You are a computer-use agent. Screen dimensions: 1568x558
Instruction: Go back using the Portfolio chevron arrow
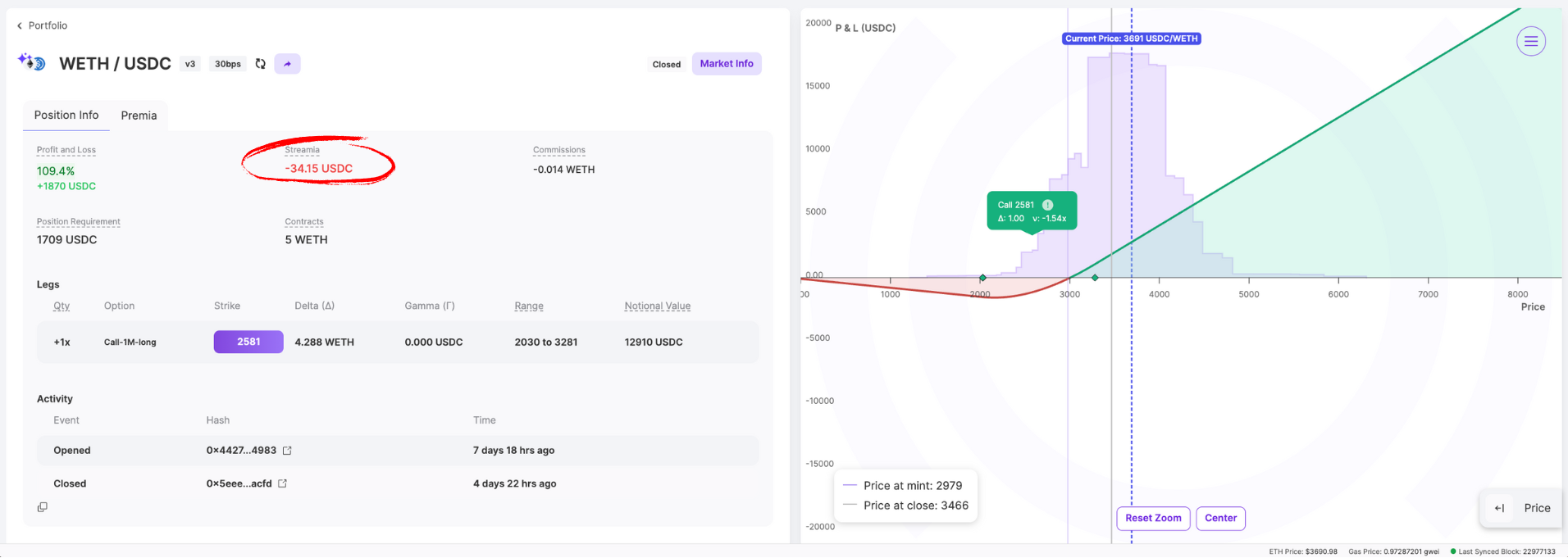(x=20, y=26)
